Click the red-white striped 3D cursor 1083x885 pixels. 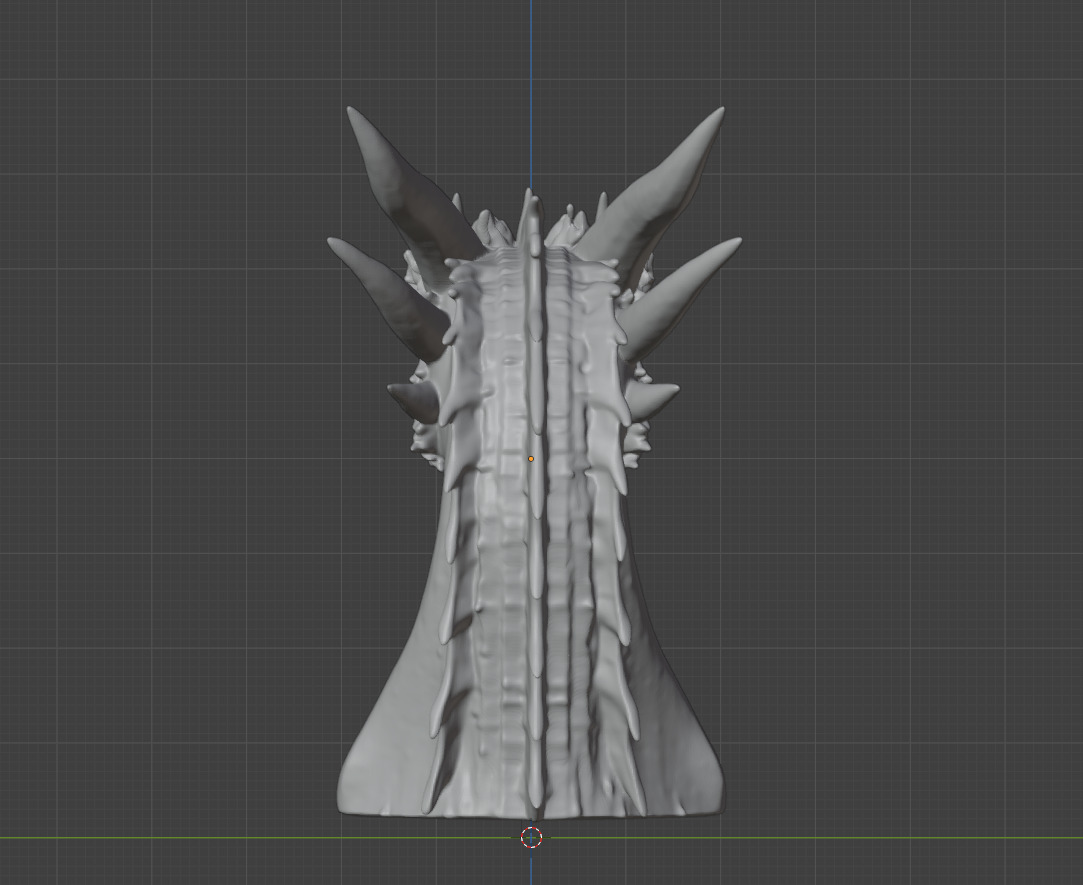tap(530, 837)
